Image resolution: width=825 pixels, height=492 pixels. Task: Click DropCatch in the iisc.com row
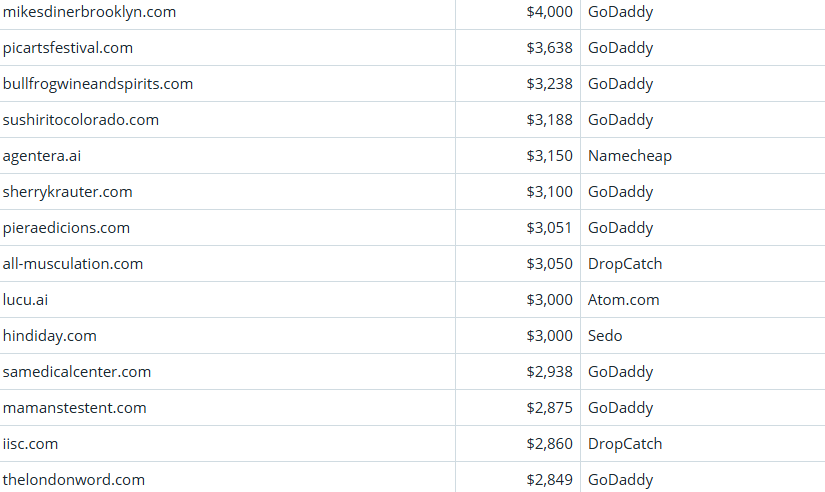[625, 444]
